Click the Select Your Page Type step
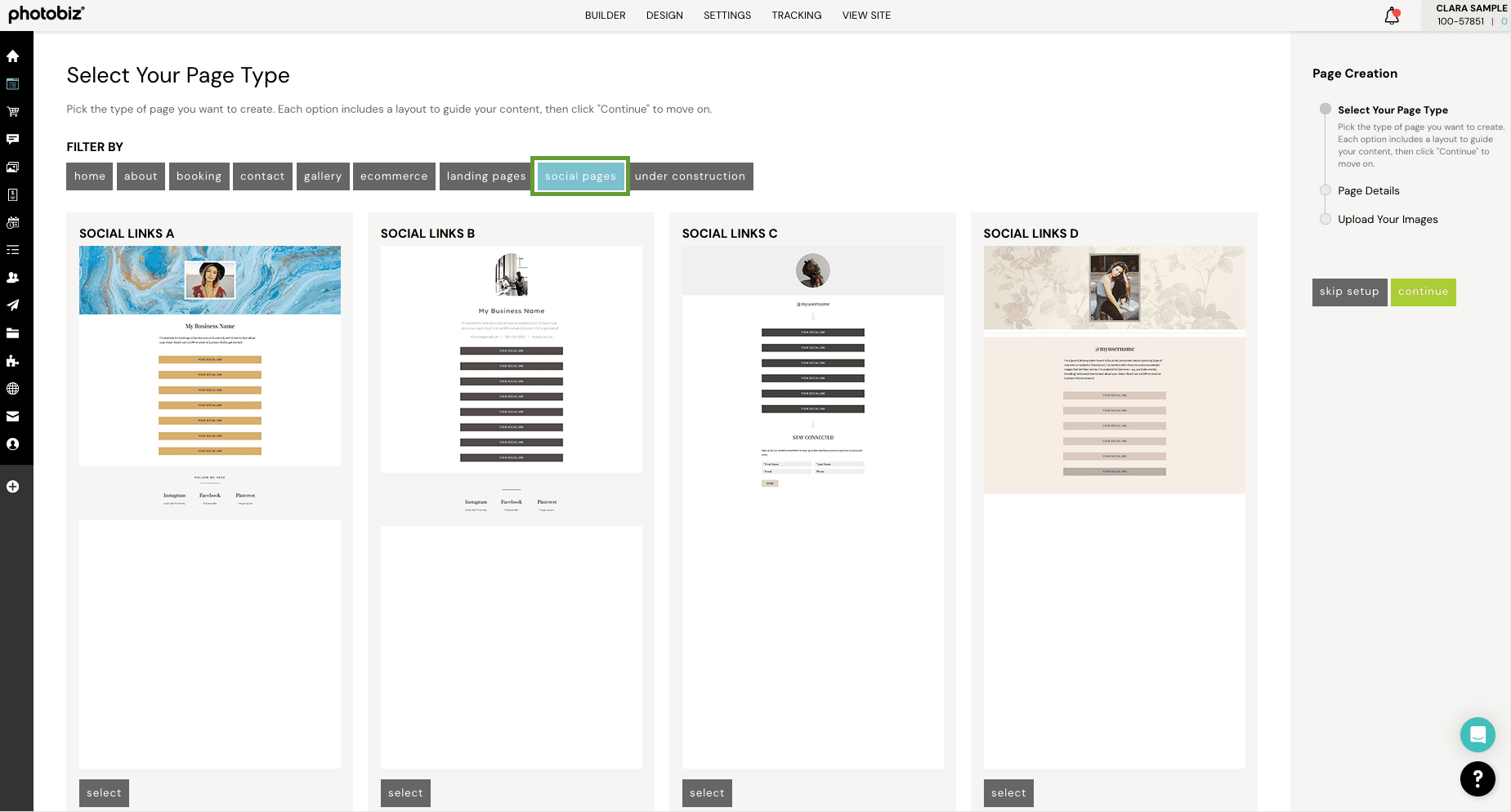The image size is (1511, 812). (1393, 110)
